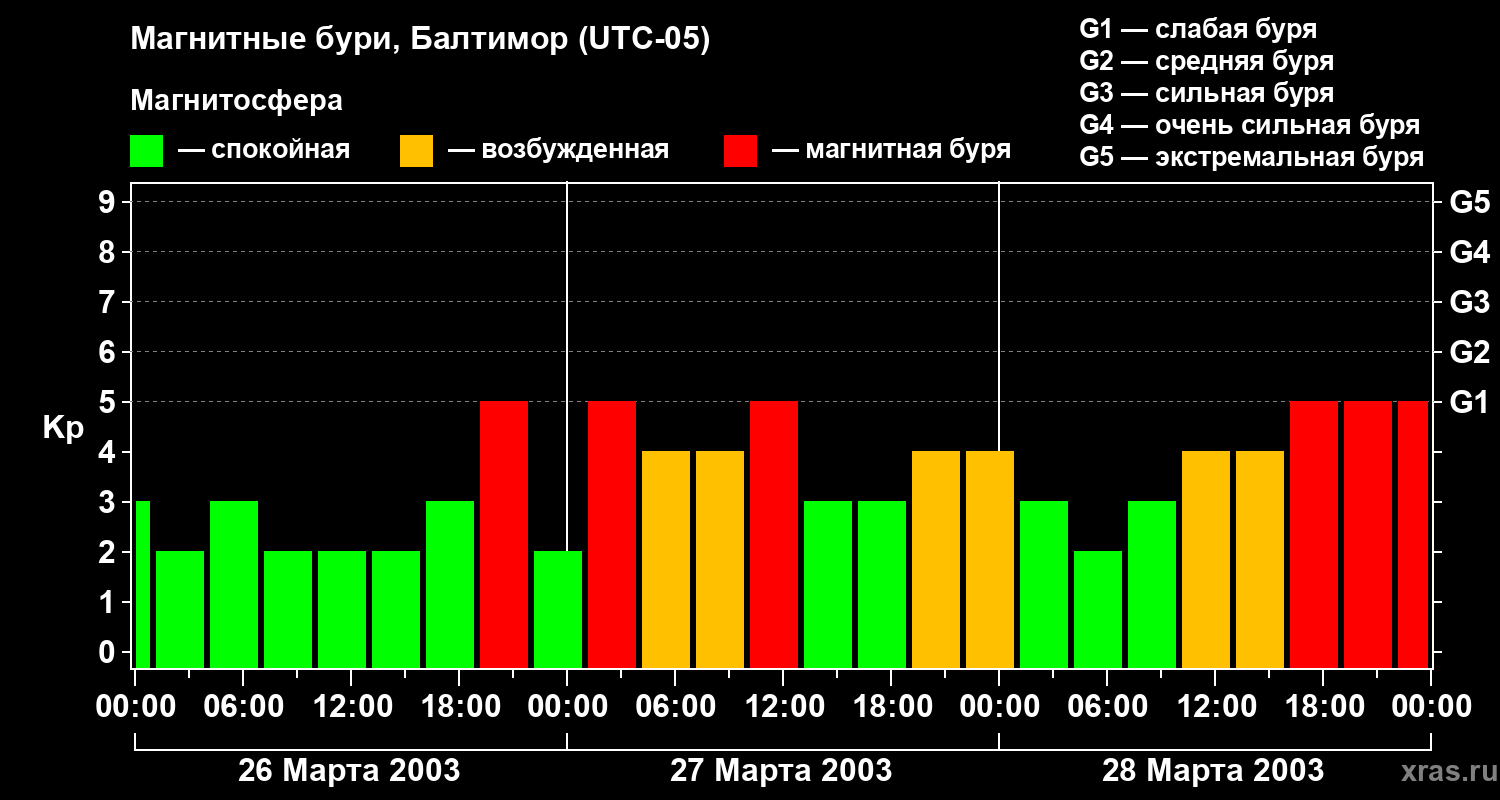Click the green Kp 3 bar over 18:00, 26 Марта

click(x=450, y=584)
